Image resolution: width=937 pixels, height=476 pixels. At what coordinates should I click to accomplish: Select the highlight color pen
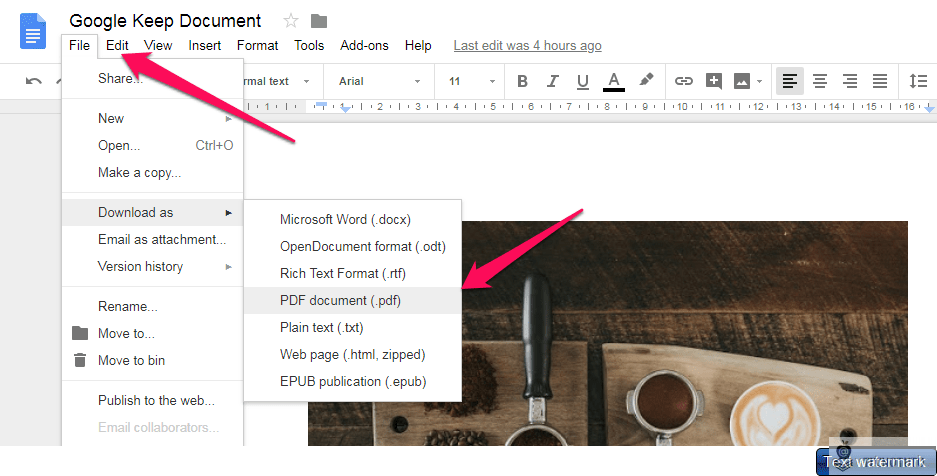click(646, 80)
